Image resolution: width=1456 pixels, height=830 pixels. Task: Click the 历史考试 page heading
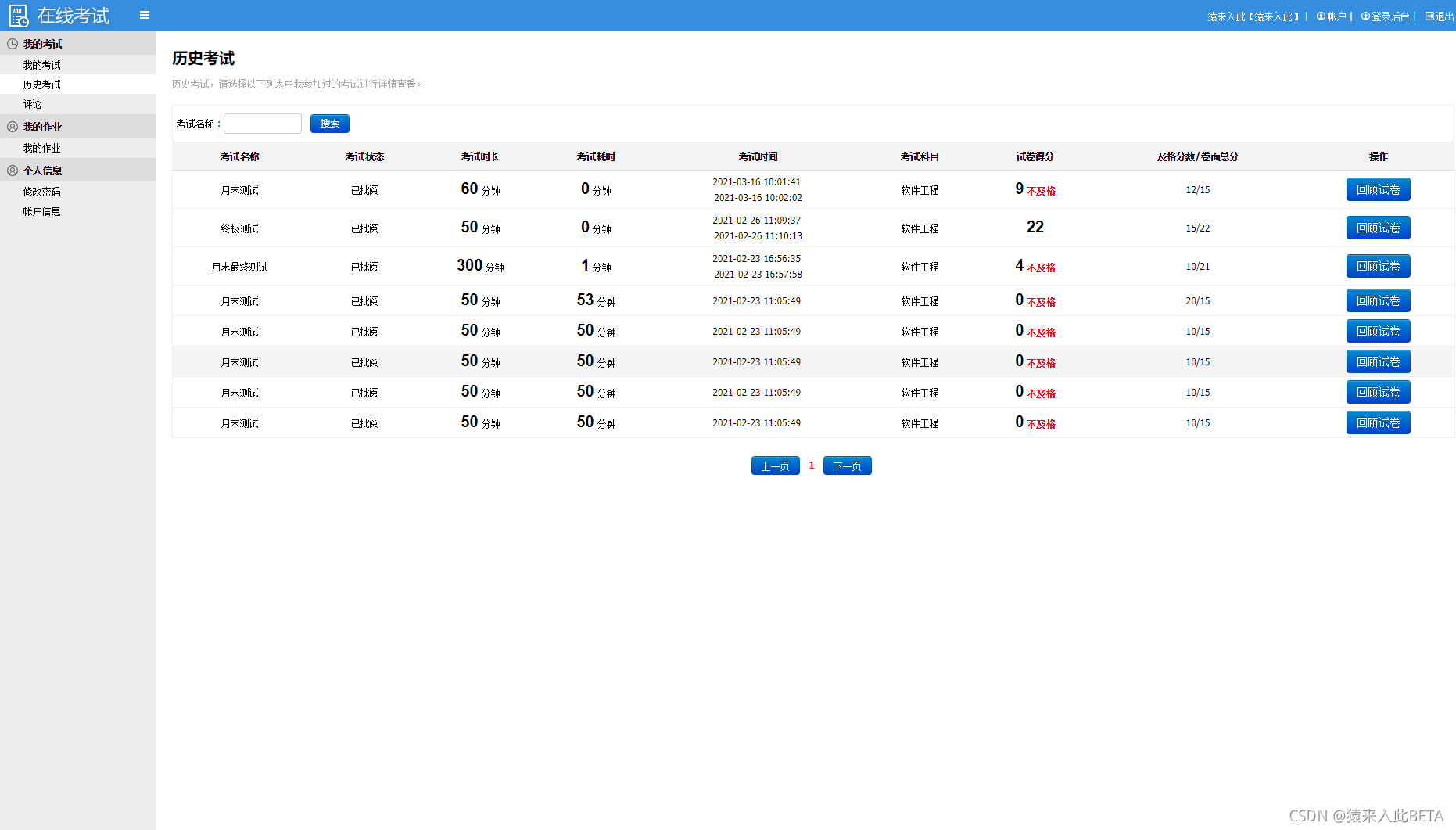(x=203, y=58)
